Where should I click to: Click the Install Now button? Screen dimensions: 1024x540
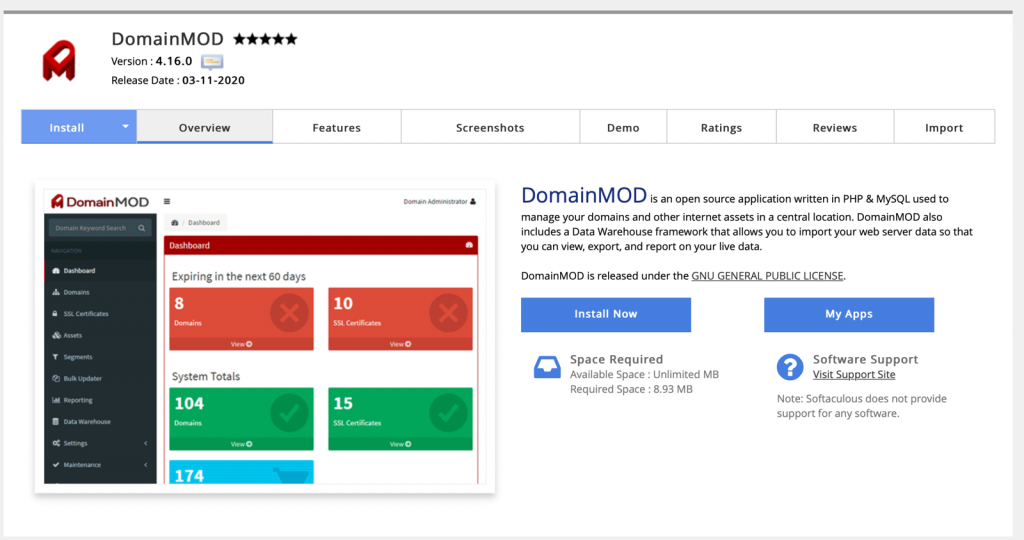605,314
